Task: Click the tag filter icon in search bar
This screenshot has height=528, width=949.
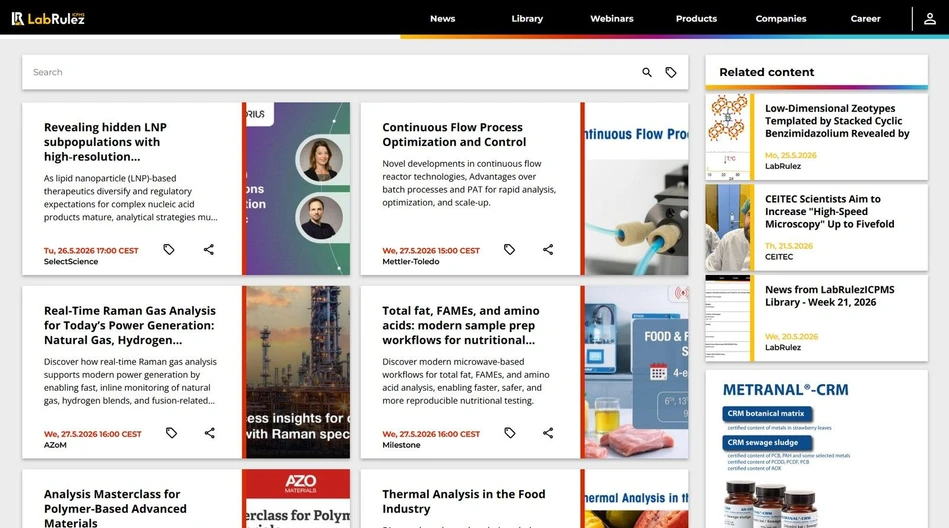Action: click(671, 73)
